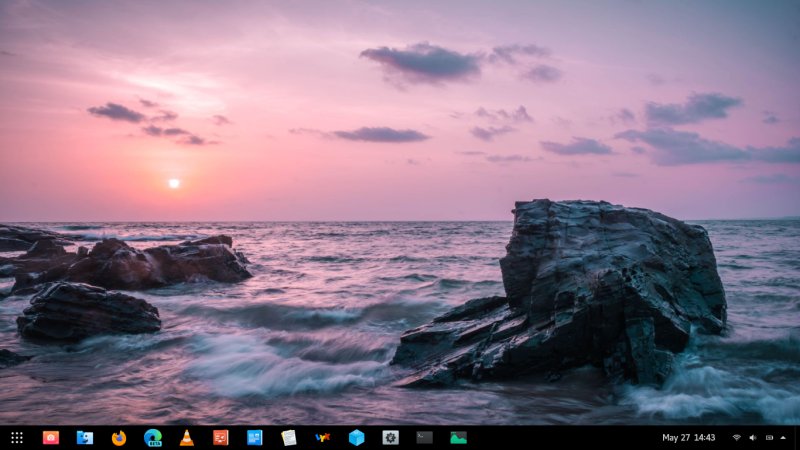Viewport: 800px width, 450px height.
Task: Open the Wi-Fi network indicator
Action: [737, 438]
